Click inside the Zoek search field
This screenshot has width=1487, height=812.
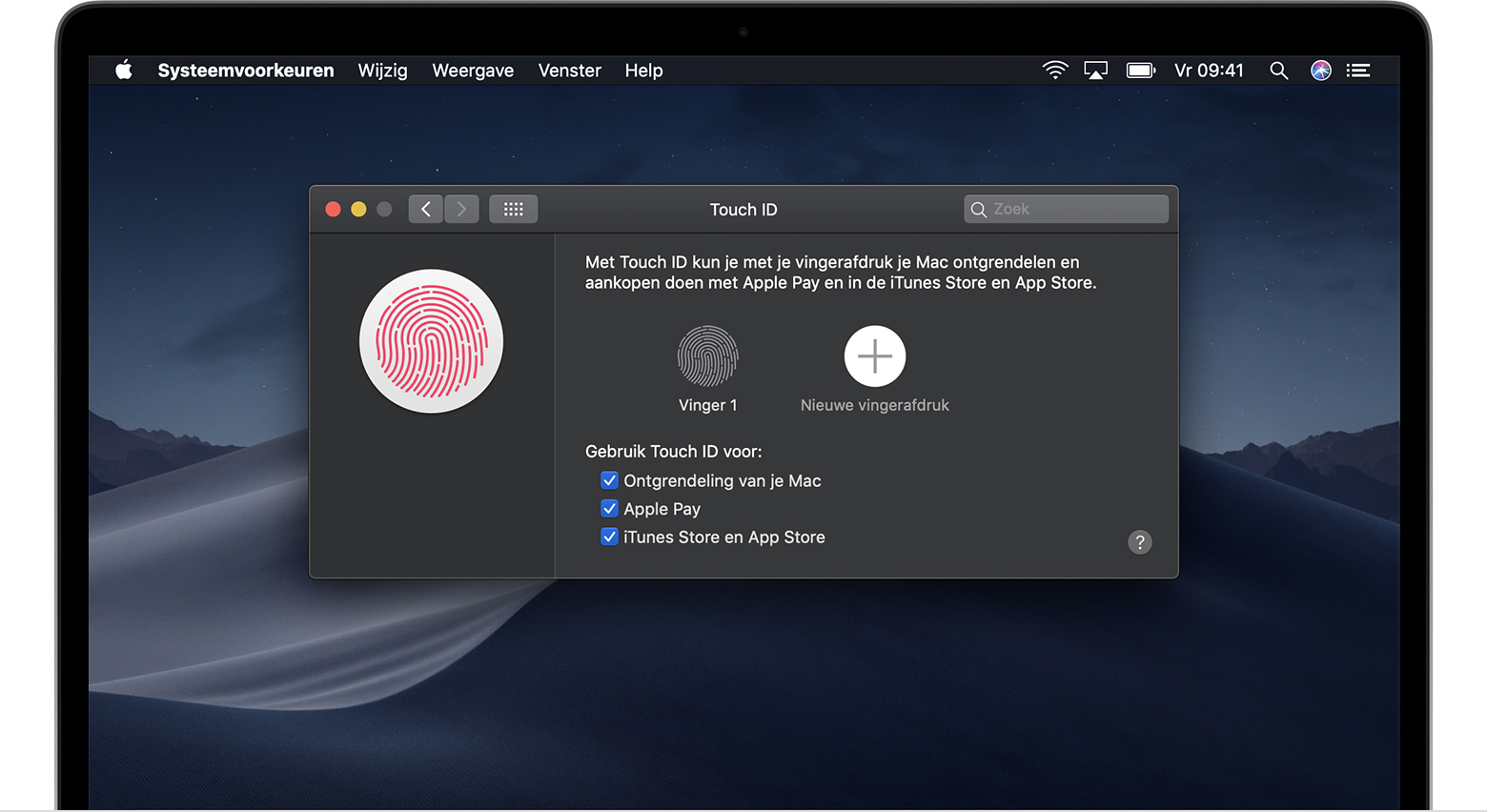pyautogui.click(x=1066, y=209)
